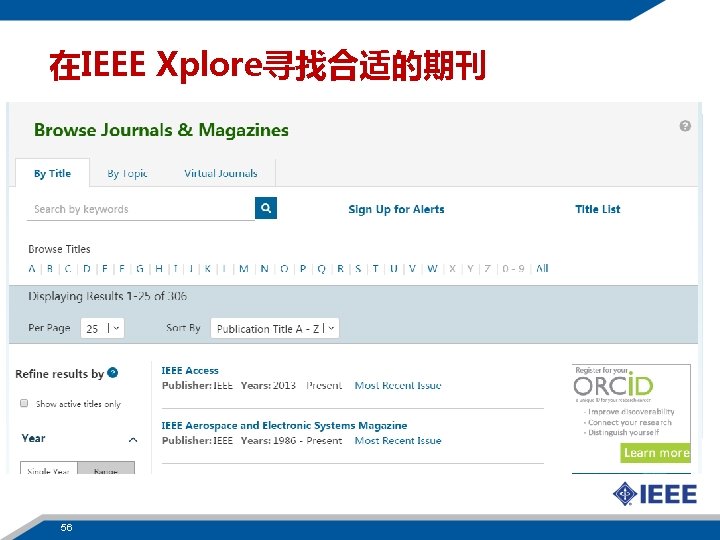Click the blue search magnifier button

(266, 208)
